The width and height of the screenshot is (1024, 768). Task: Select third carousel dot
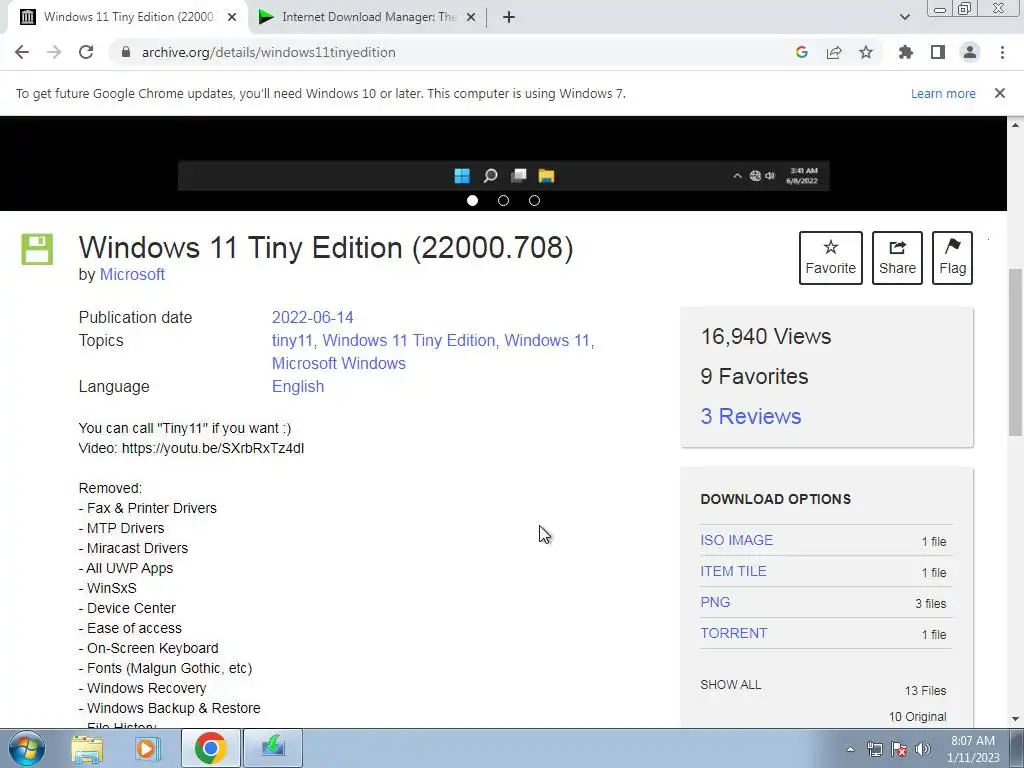(x=534, y=200)
